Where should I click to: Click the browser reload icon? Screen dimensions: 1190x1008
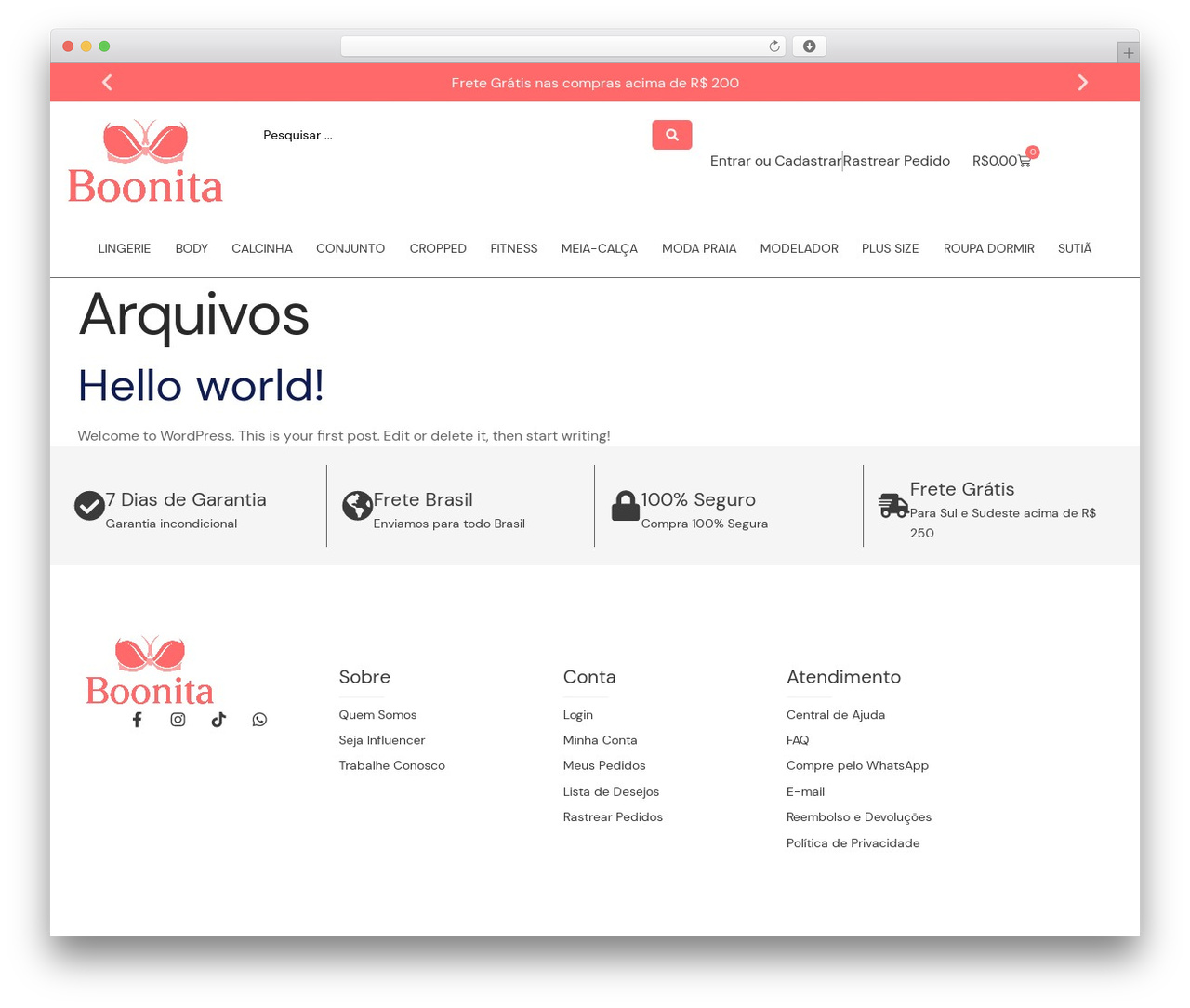click(x=773, y=46)
